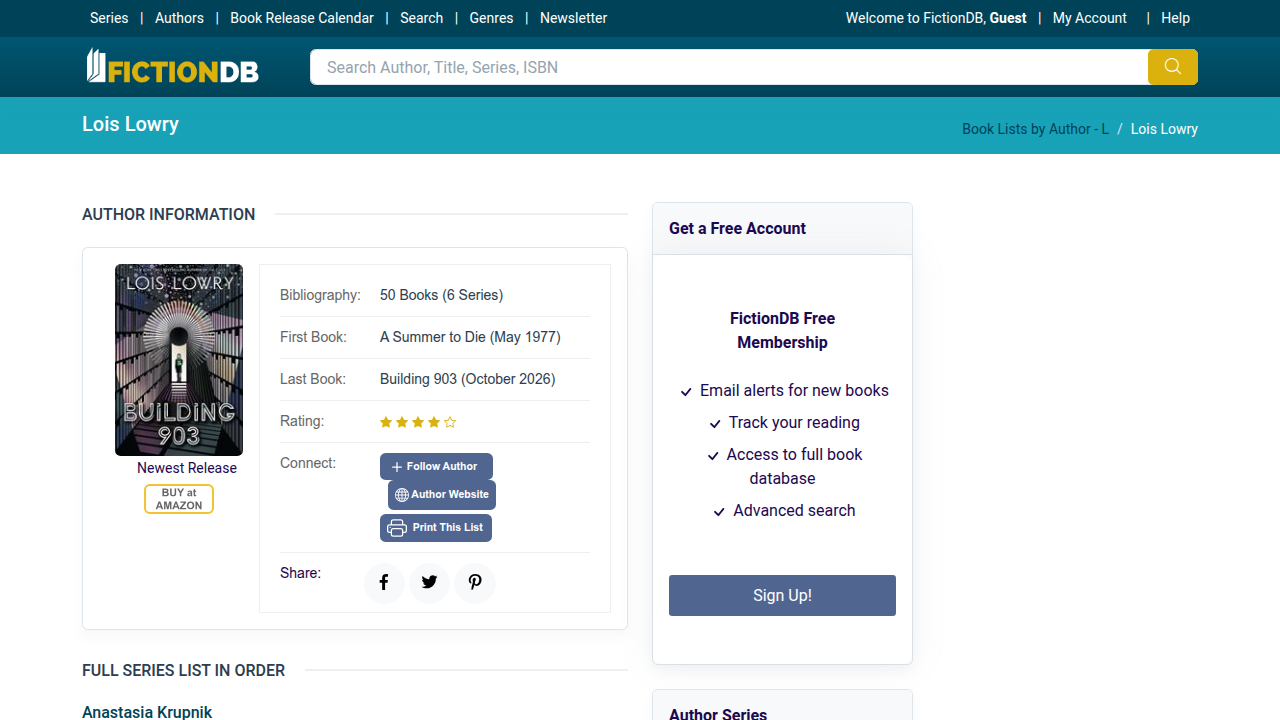Open the Genres menu item
This screenshot has width=1280, height=720.
491,18
